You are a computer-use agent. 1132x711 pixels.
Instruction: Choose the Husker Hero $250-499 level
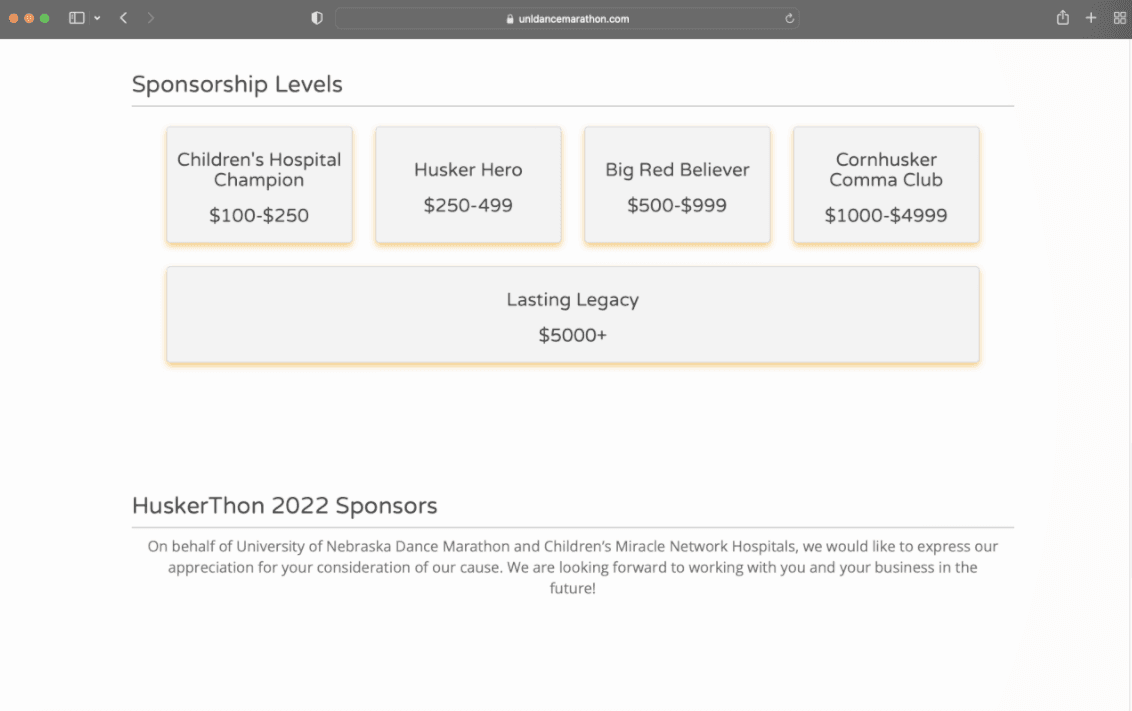(468, 185)
